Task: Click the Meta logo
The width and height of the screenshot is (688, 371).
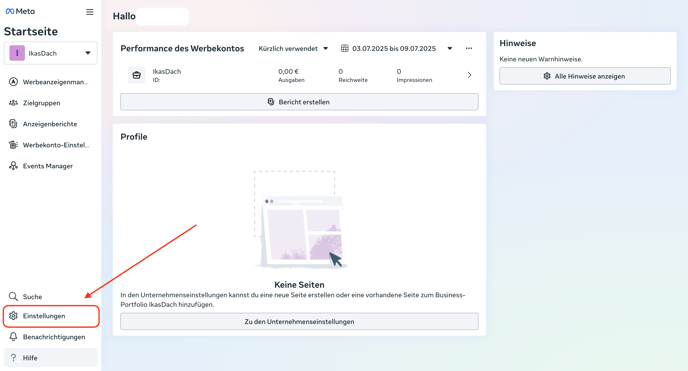Action: 20,11
